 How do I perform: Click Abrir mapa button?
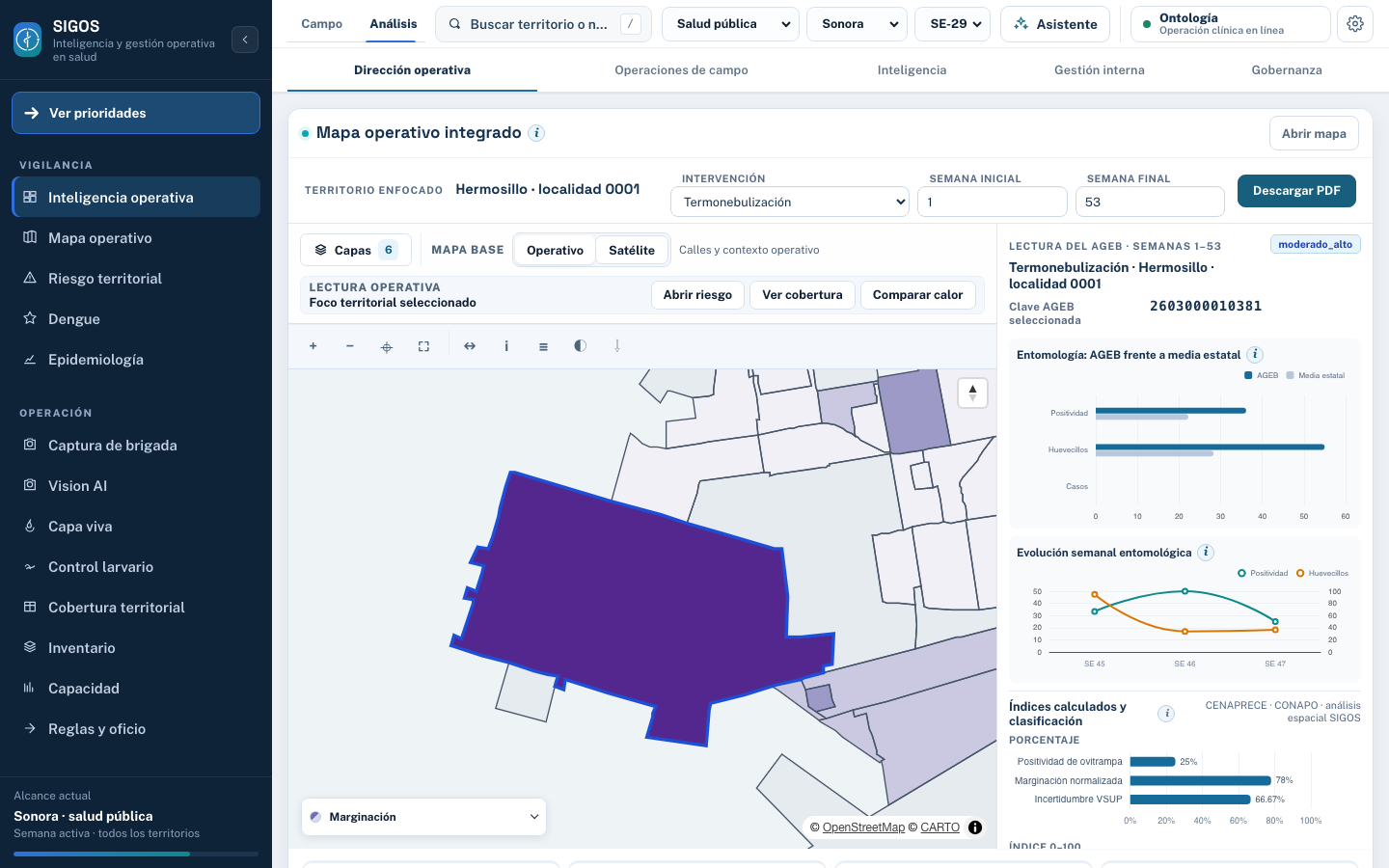pyautogui.click(x=1314, y=133)
